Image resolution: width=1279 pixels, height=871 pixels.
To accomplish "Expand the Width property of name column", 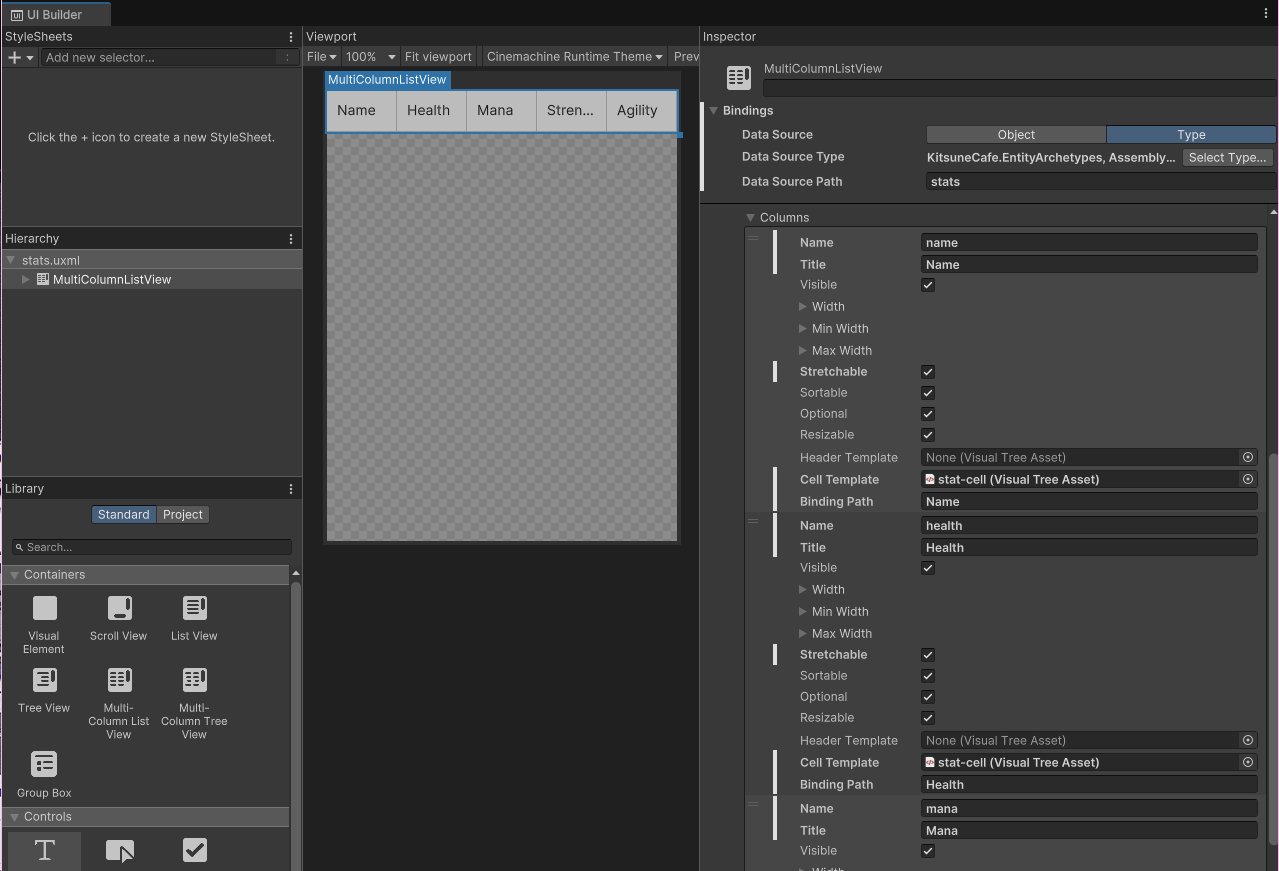I will 803,307.
